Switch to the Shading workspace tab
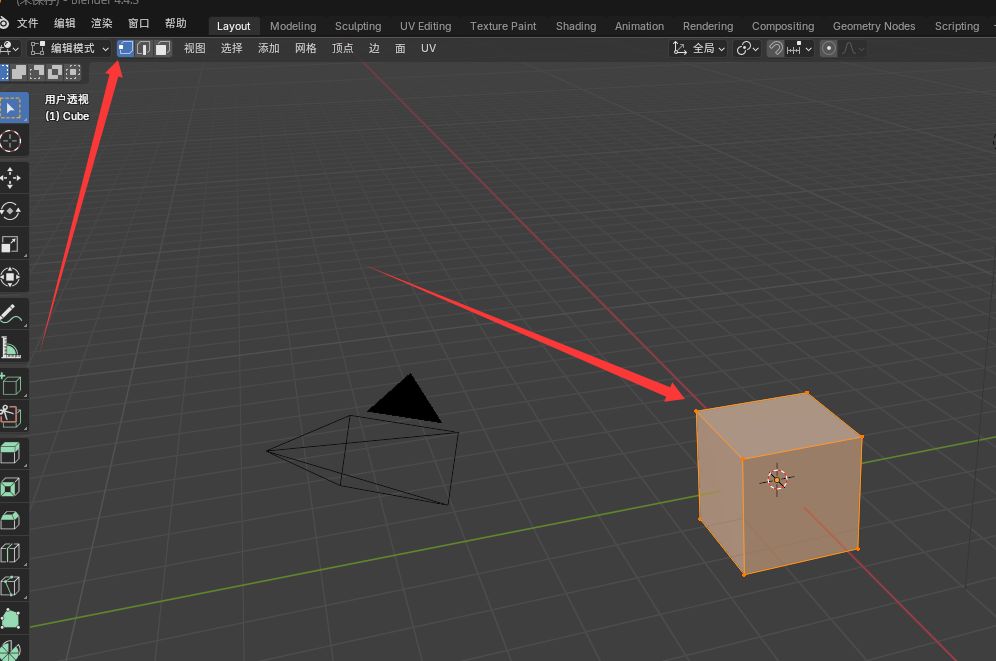 tap(575, 26)
